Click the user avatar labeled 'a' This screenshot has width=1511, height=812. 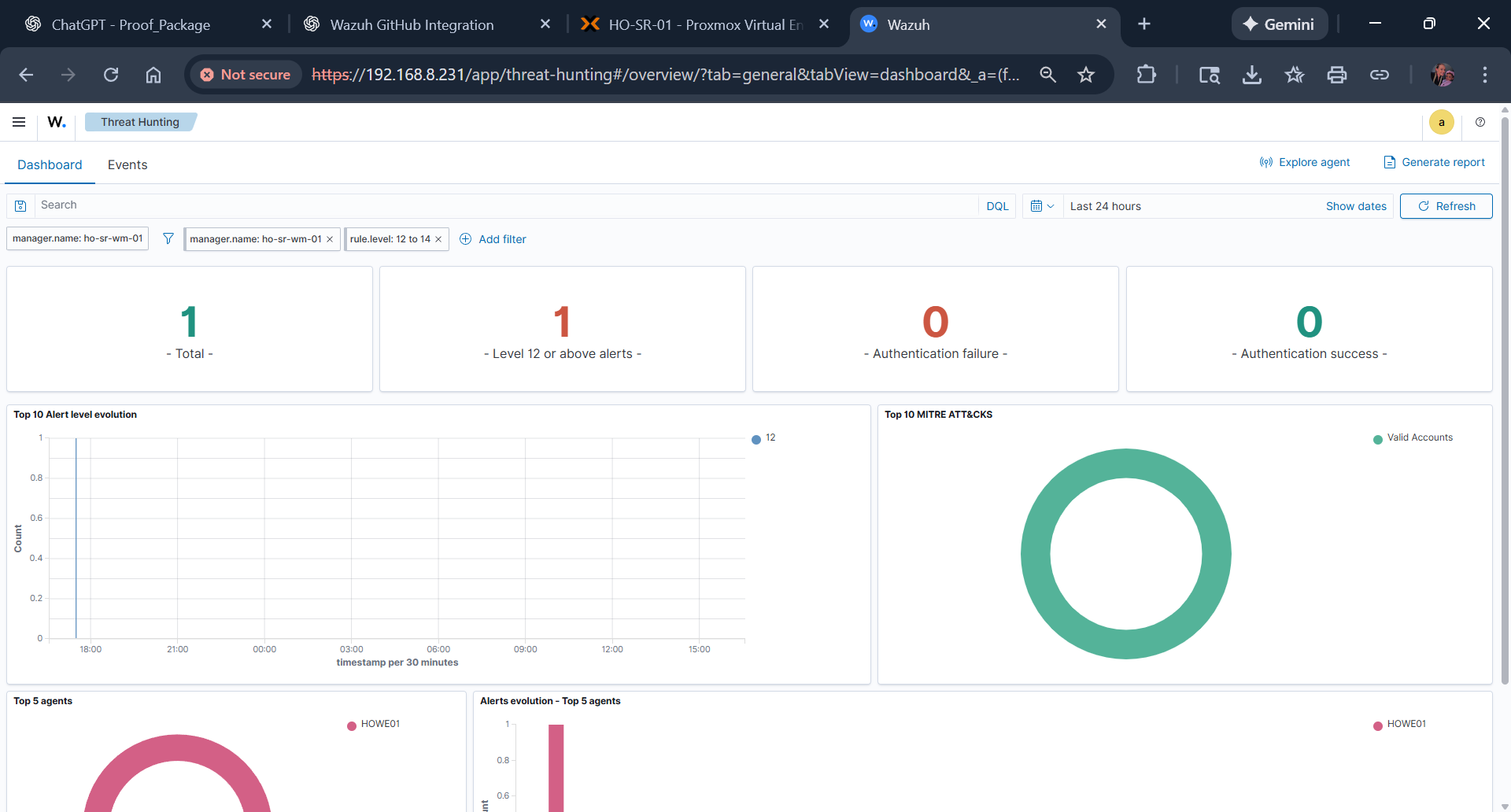click(1441, 122)
